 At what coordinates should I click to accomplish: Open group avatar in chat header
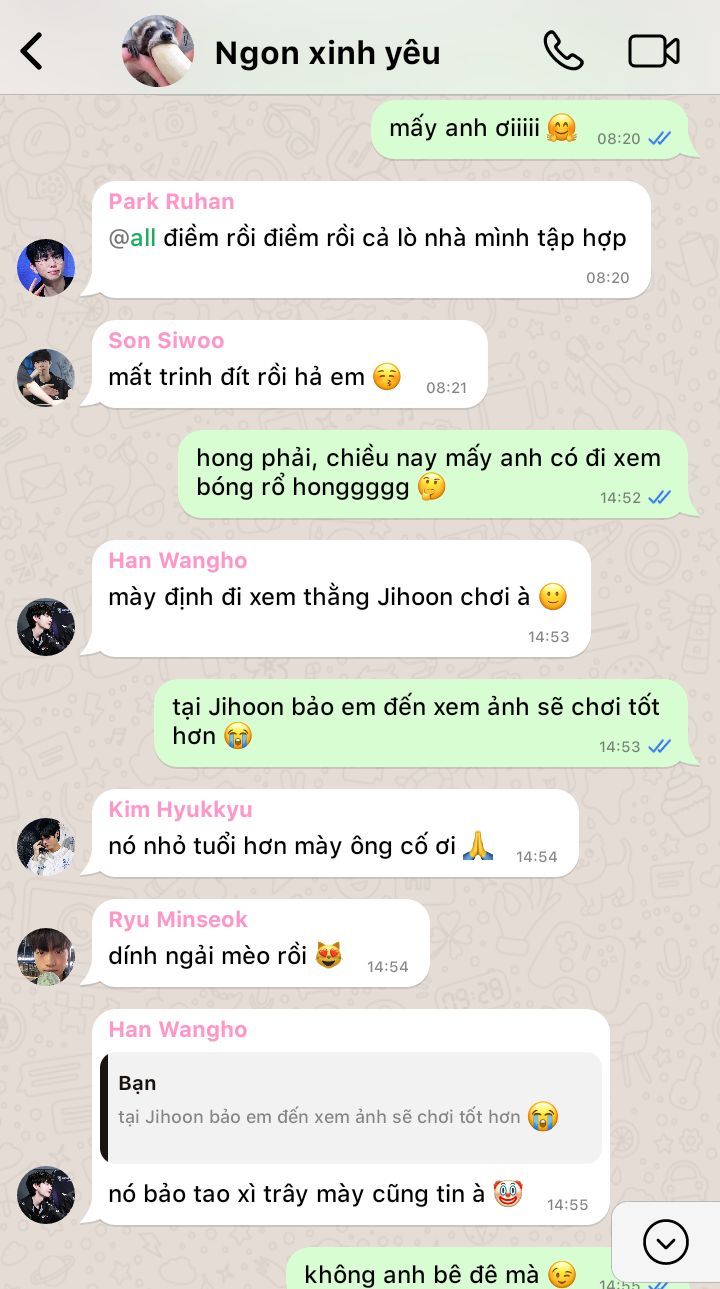(x=158, y=51)
